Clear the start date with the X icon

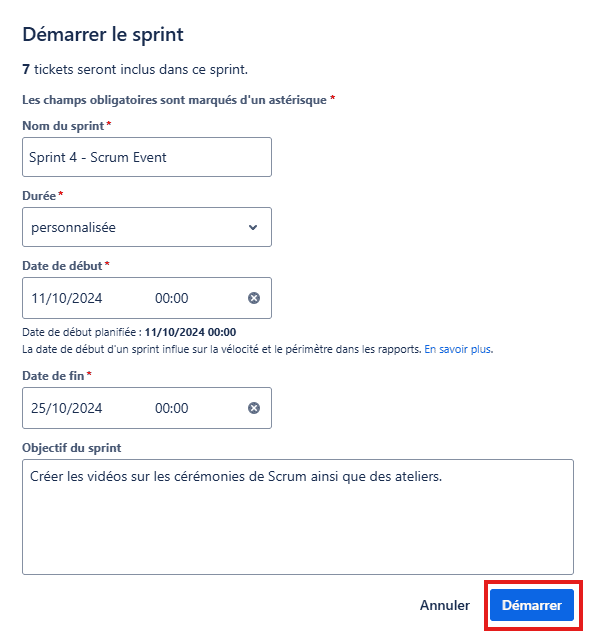pyautogui.click(x=254, y=298)
